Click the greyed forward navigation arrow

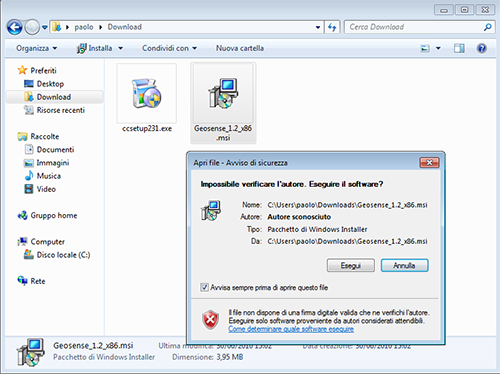[x=32, y=27]
